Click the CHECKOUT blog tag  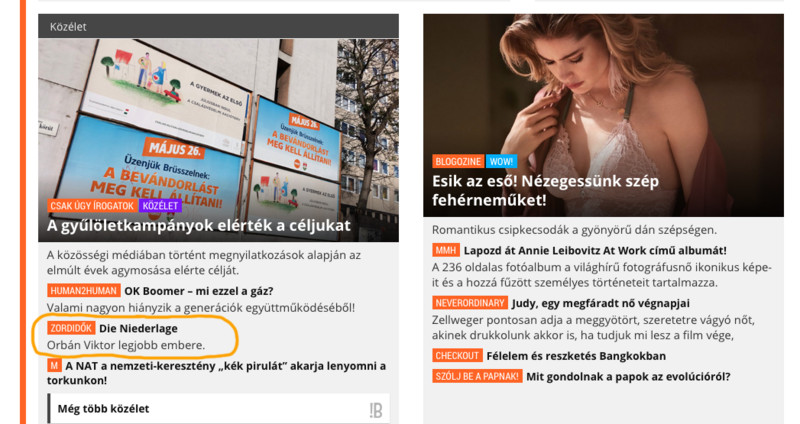click(x=457, y=356)
